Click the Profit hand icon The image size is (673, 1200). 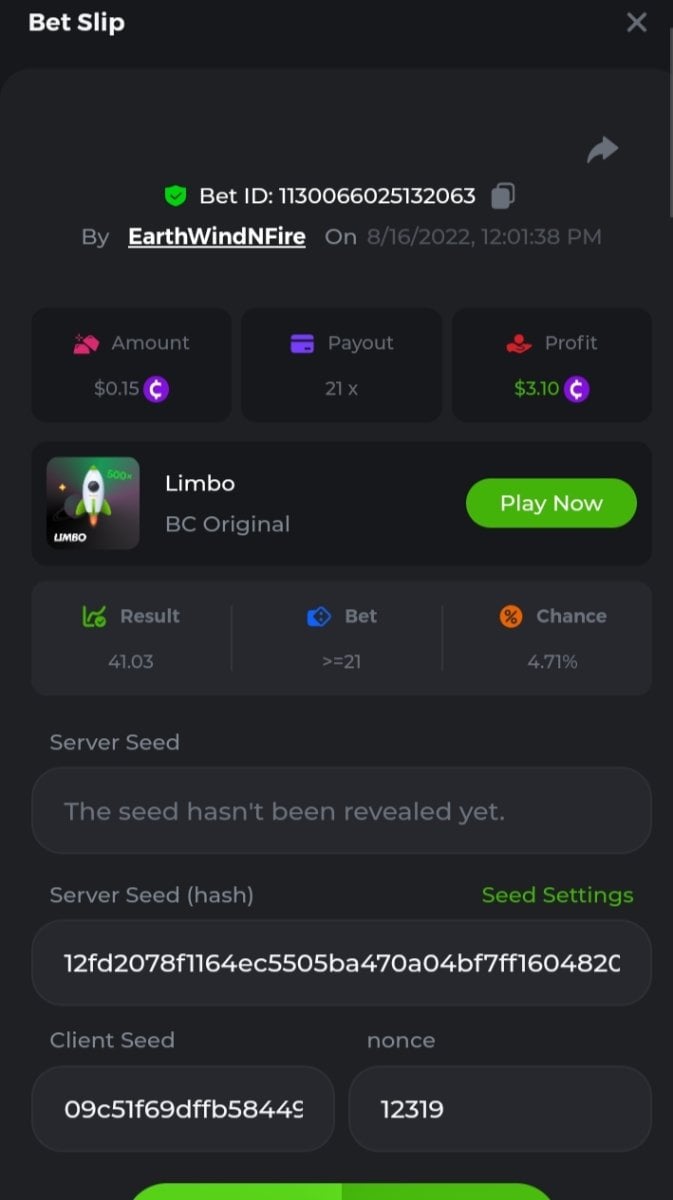tap(519, 344)
